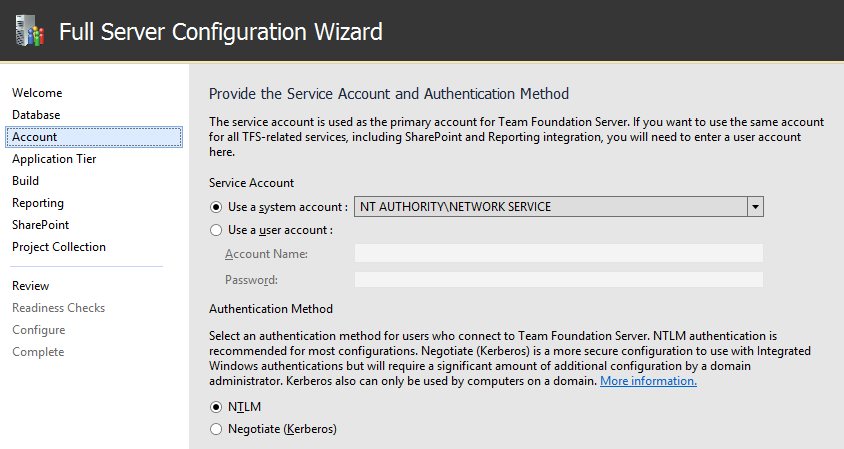Open the Application Tier step
The width and height of the screenshot is (844, 449).
point(54,159)
